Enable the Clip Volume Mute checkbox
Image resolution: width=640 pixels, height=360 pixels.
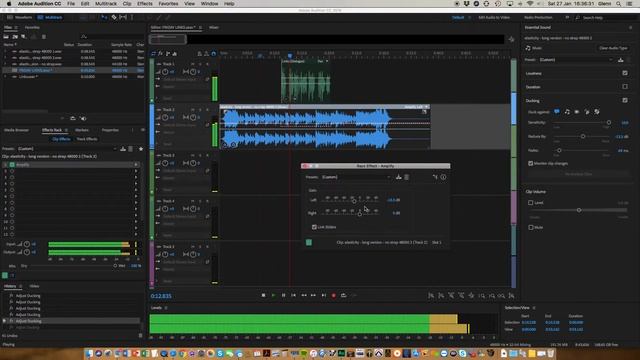point(531,227)
